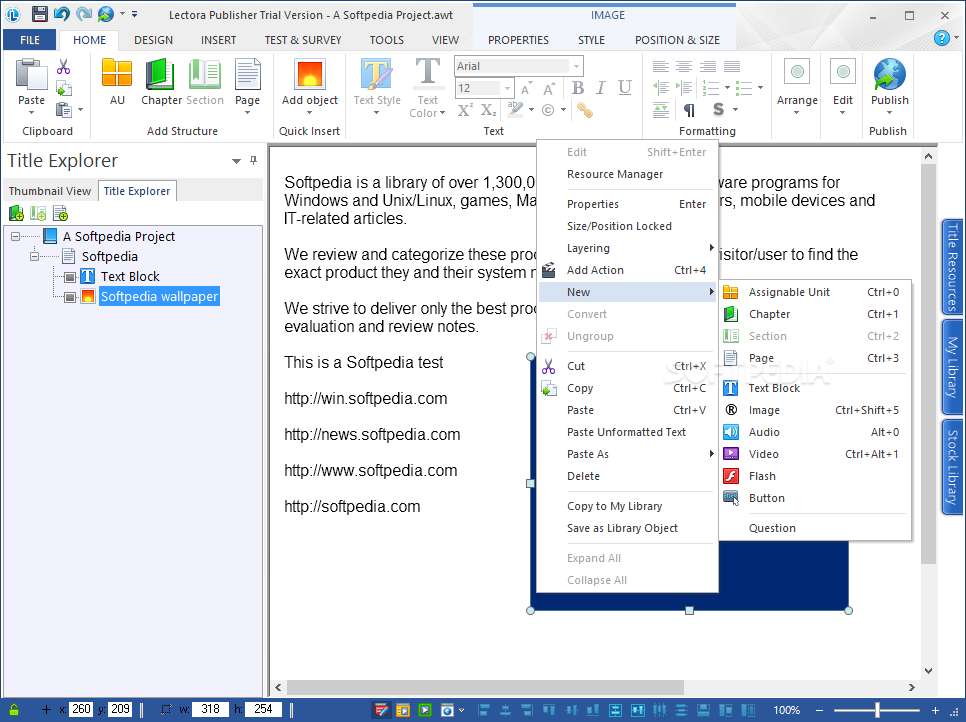
Task: Click the Paste clipboard icon
Action: tap(31, 75)
